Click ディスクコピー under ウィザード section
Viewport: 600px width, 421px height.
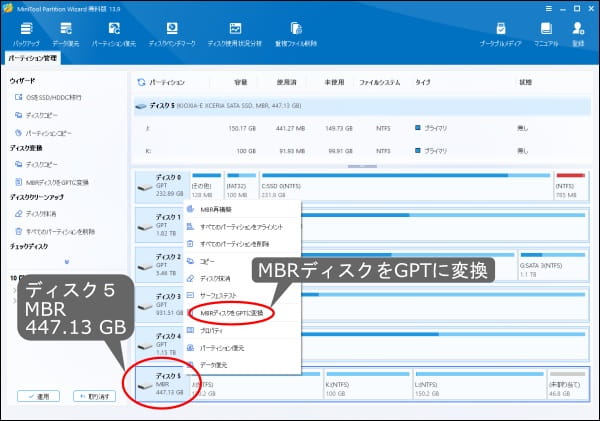click(36, 115)
